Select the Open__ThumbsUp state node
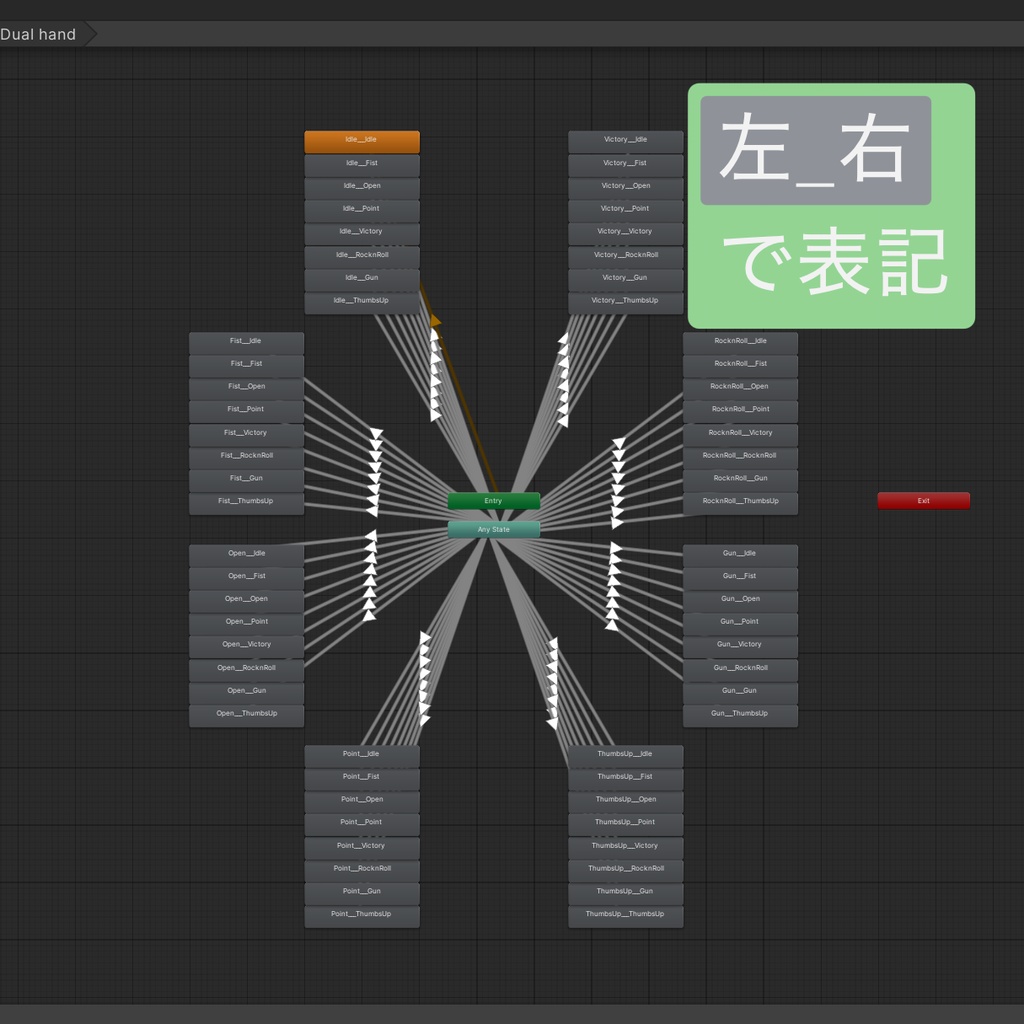The height and width of the screenshot is (1024, 1024). (246, 715)
